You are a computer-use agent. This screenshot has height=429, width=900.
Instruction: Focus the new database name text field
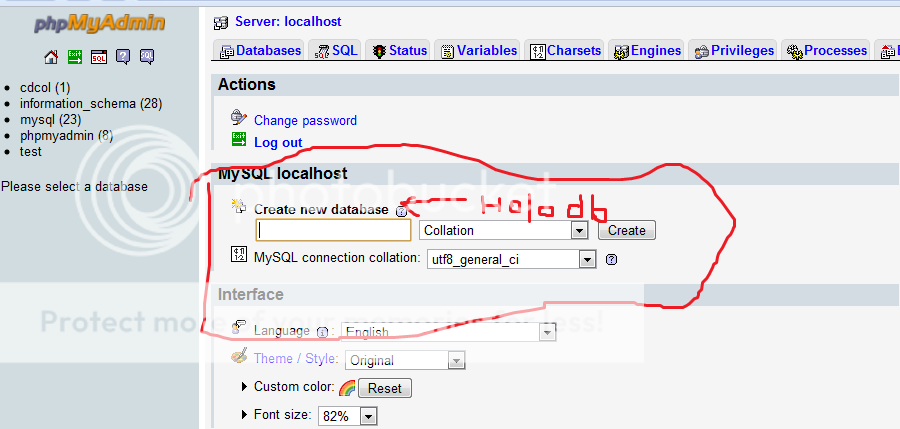click(333, 230)
